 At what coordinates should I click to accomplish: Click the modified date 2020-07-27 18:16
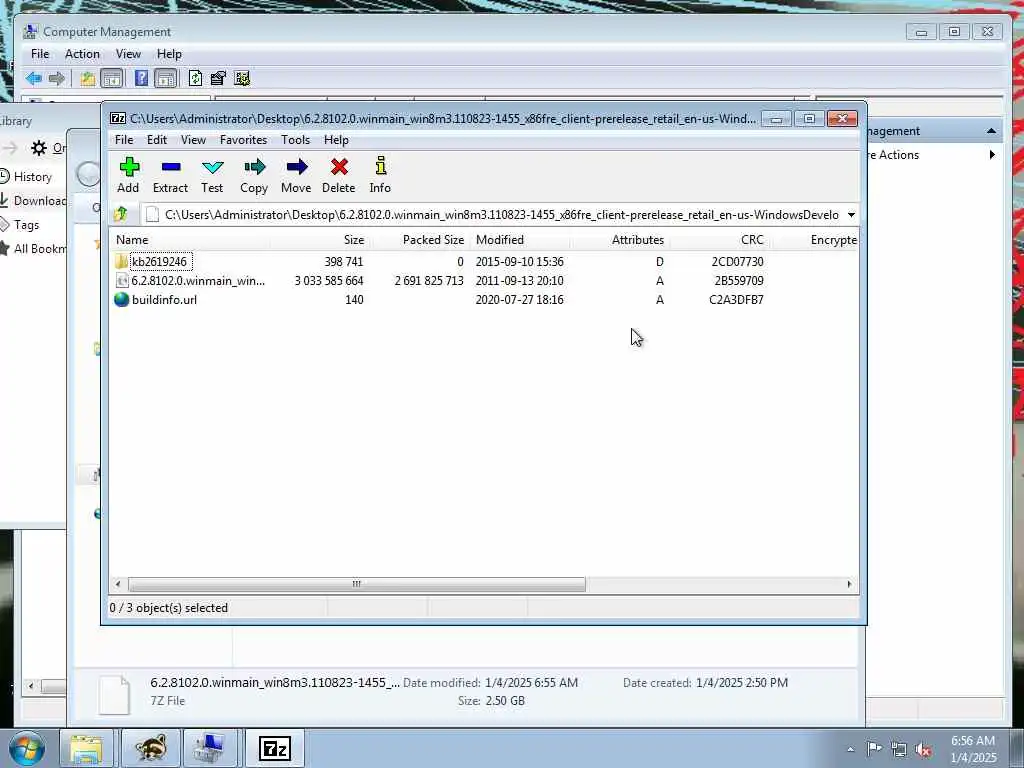[x=519, y=299]
